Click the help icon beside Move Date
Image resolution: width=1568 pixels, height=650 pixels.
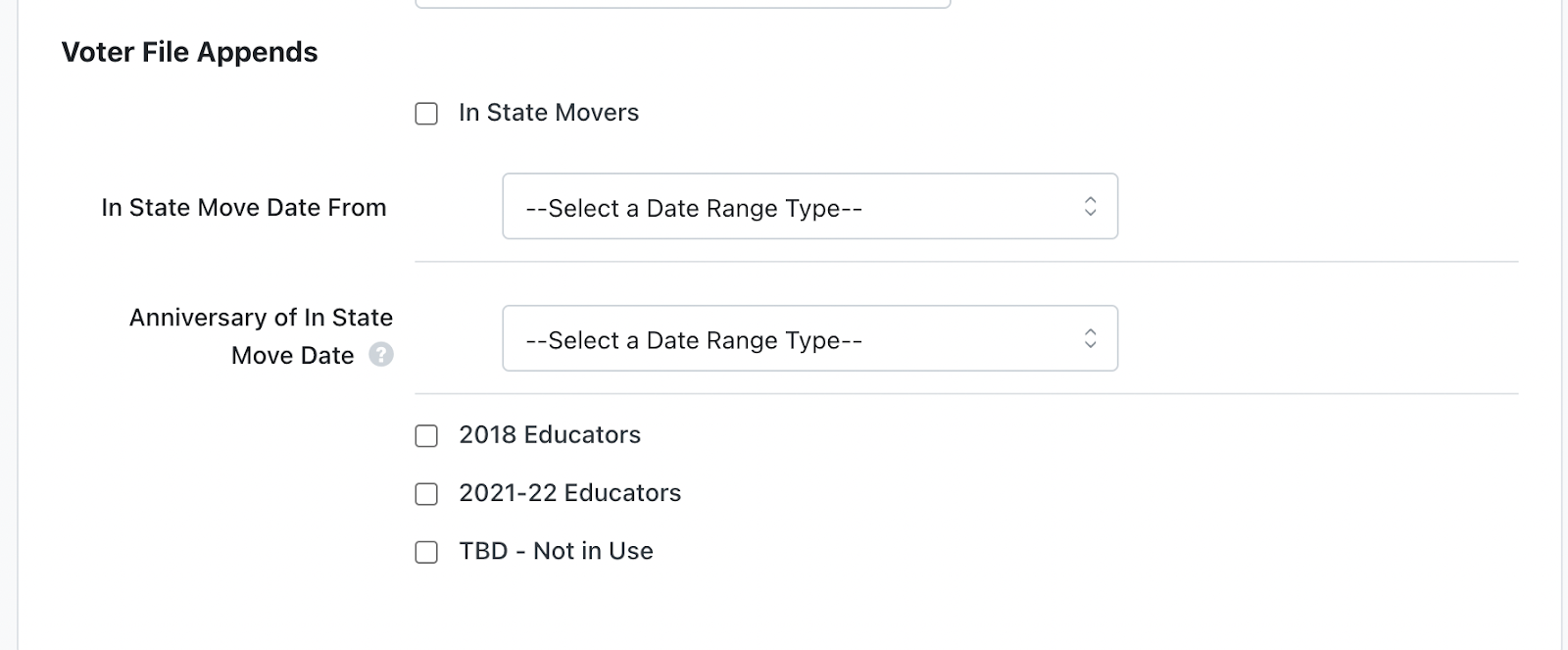pyautogui.click(x=381, y=355)
